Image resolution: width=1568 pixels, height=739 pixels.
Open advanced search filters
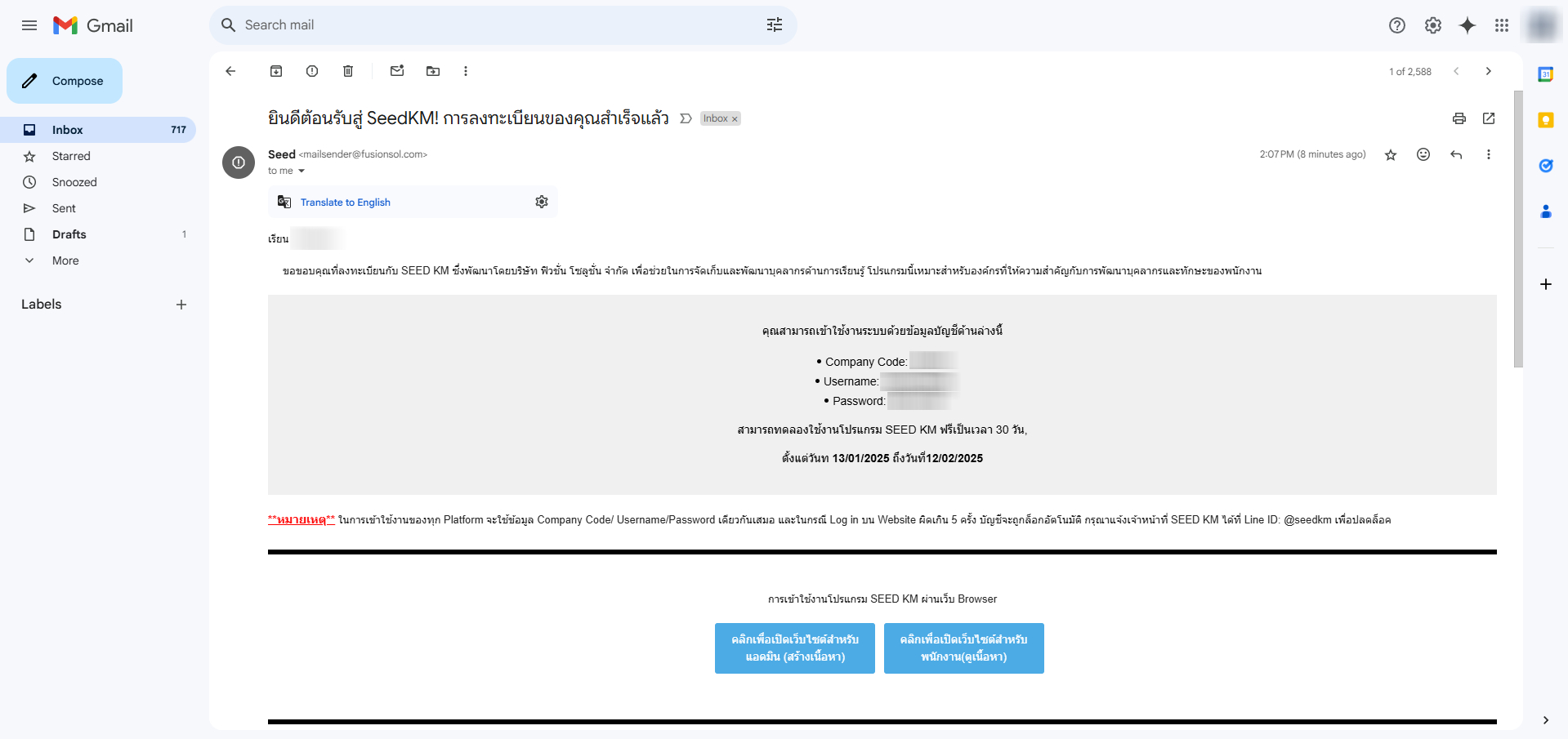pyautogui.click(x=774, y=25)
